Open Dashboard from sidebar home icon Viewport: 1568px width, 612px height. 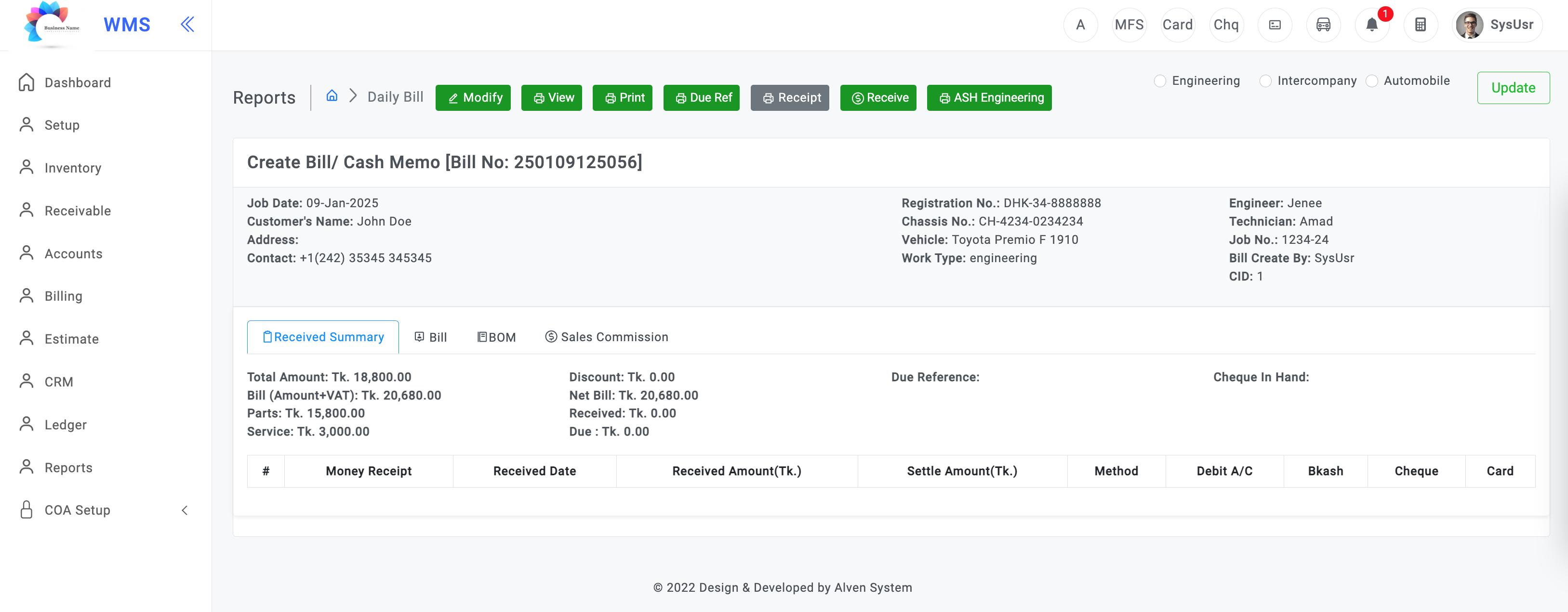coord(27,82)
